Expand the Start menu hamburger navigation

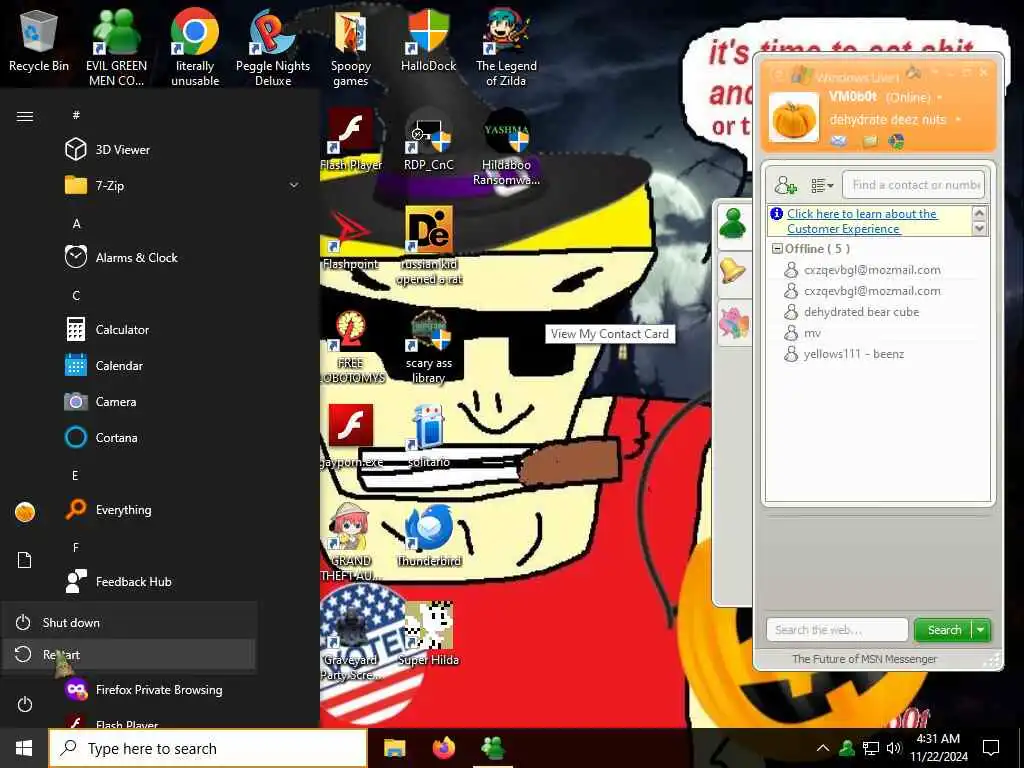[25, 116]
